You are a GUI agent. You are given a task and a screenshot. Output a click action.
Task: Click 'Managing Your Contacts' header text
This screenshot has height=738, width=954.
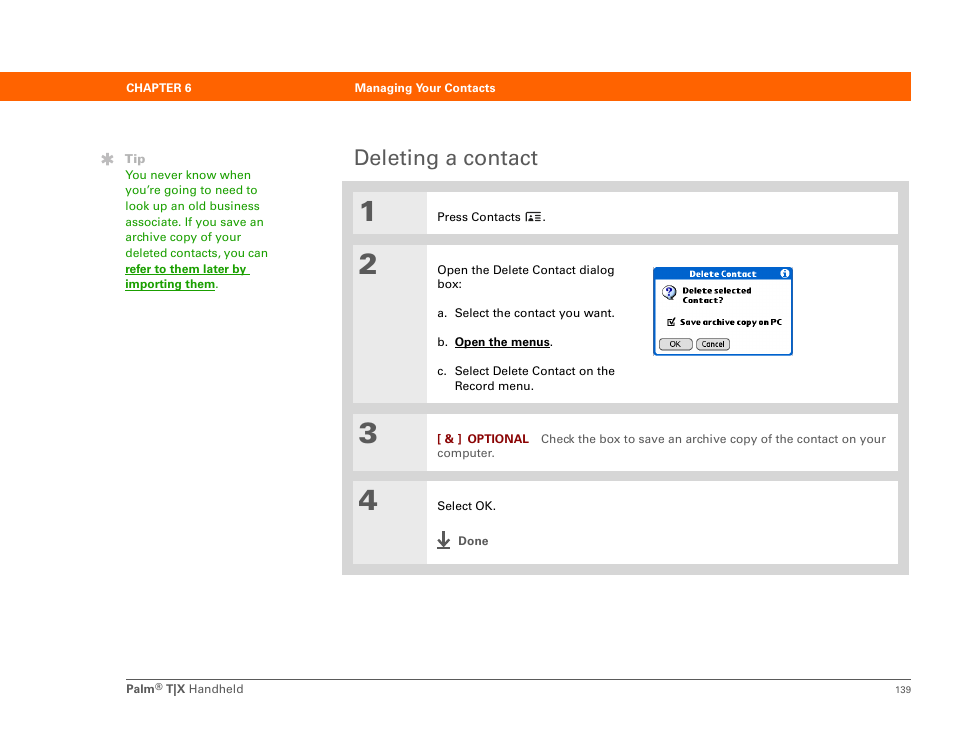pos(425,88)
